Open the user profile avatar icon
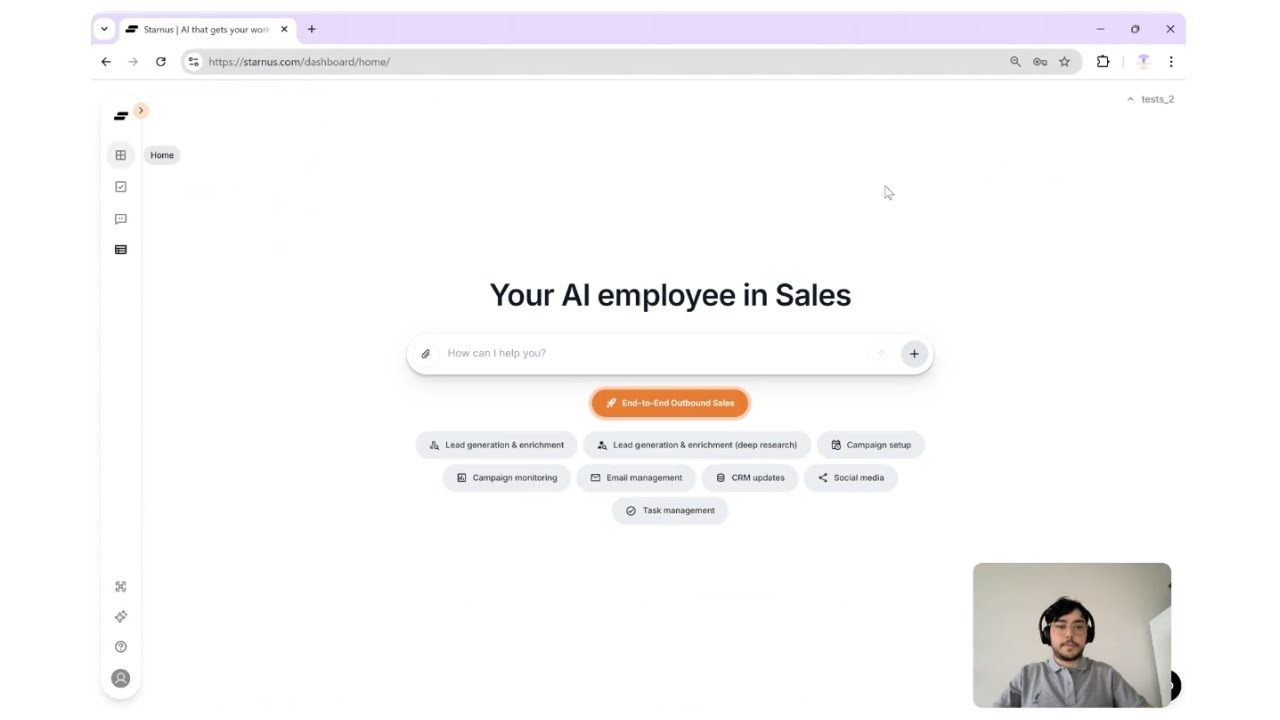 click(x=121, y=679)
